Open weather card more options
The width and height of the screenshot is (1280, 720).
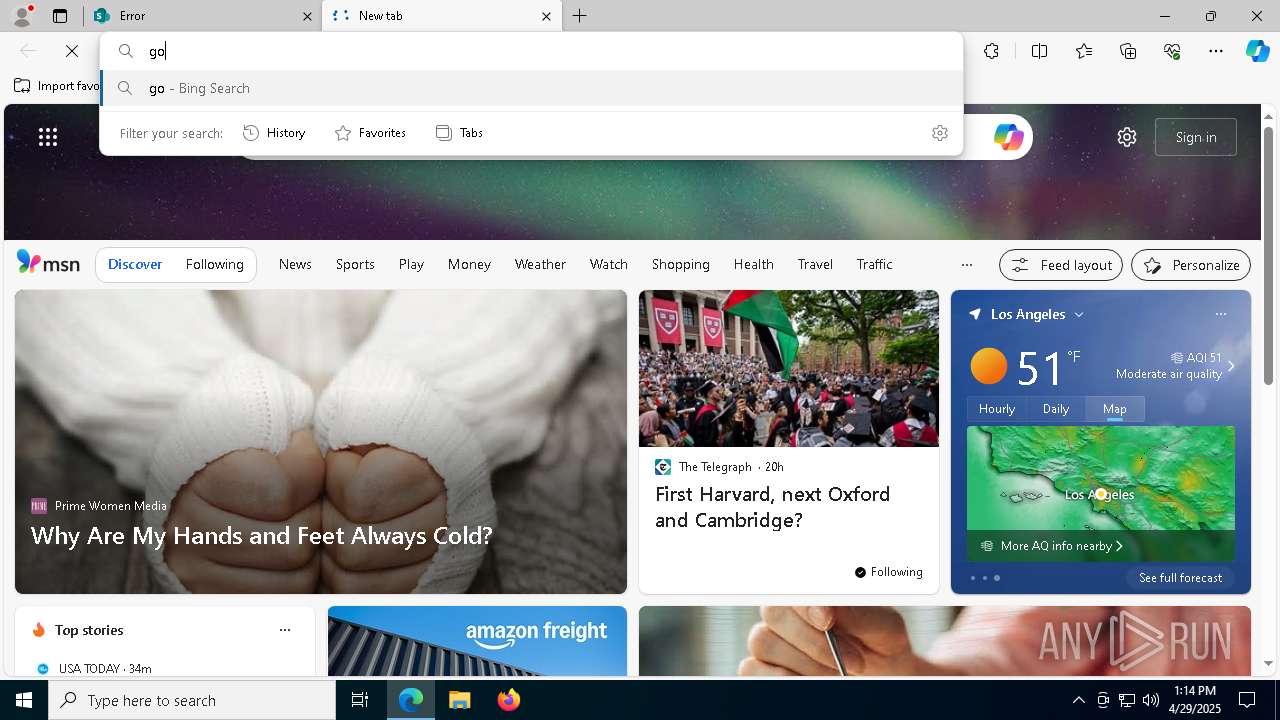(1220, 314)
